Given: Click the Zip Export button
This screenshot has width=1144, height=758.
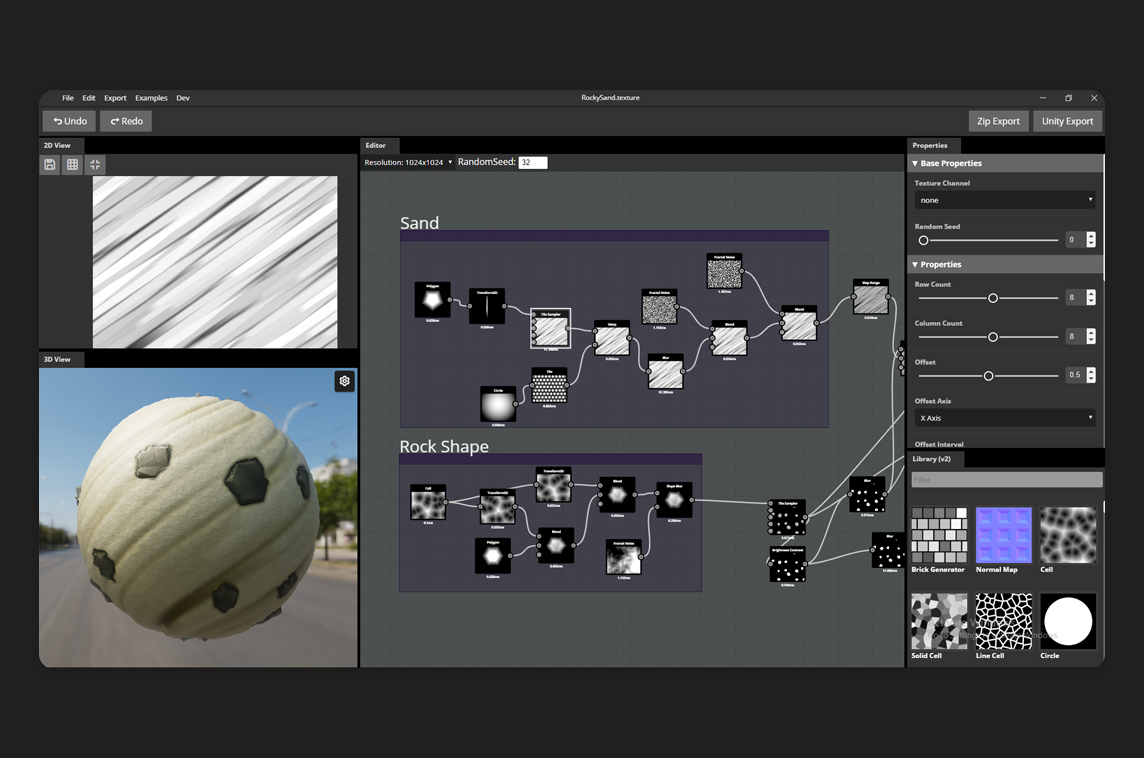Looking at the screenshot, I should [998, 121].
